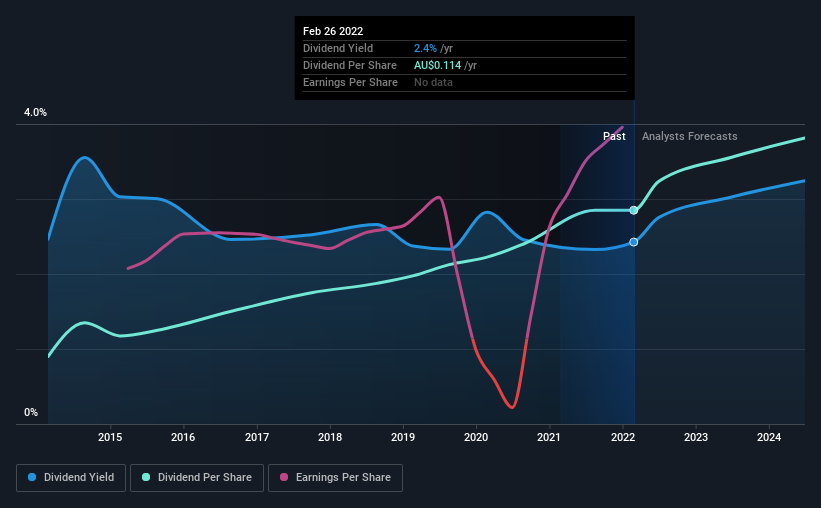The width and height of the screenshot is (821, 508).
Task: Toggle the Earnings Per Share legend series
Action: point(335,478)
